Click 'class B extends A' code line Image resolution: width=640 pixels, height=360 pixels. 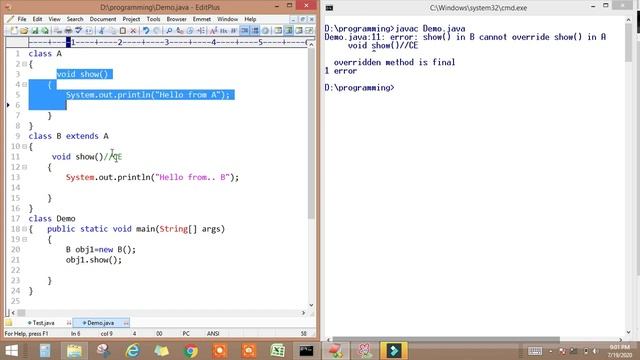pos(69,136)
